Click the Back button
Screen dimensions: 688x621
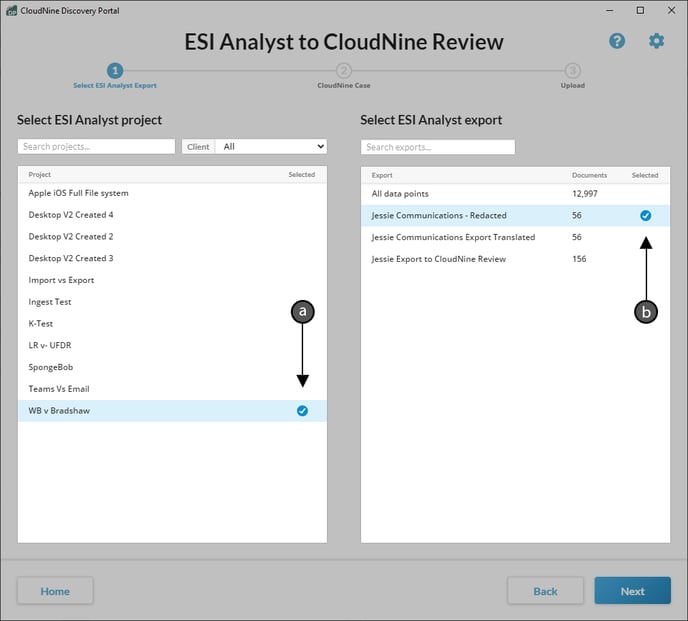coord(545,591)
